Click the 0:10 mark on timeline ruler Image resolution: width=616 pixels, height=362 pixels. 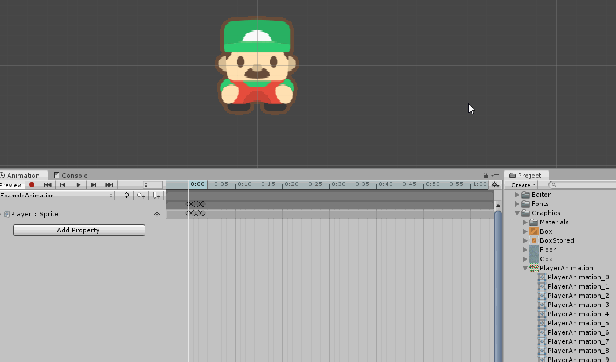coord(244,184)
